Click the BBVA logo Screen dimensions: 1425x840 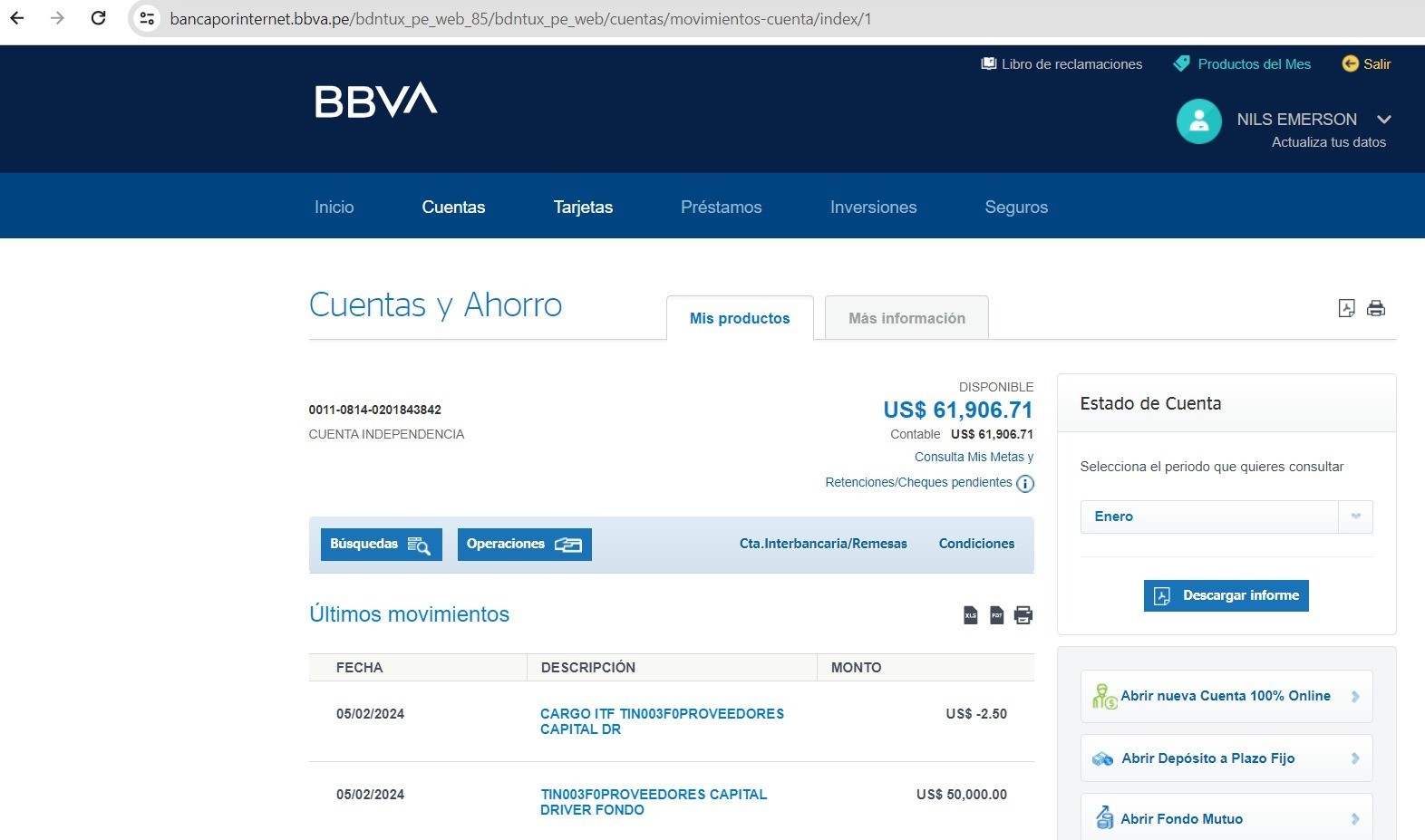[375, 101]
